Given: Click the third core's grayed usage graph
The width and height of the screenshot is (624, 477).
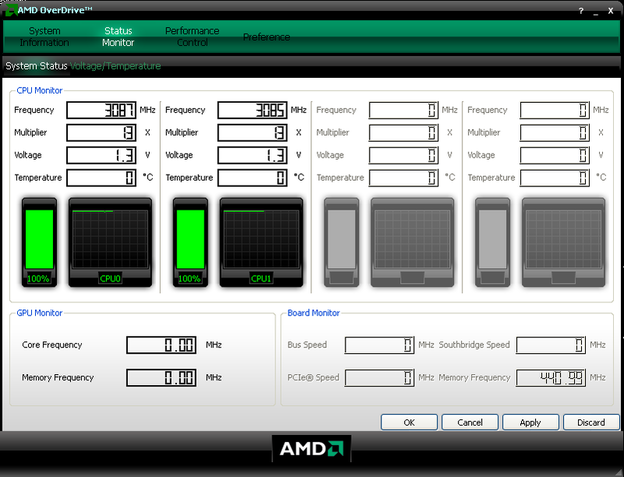Looking at the screenshot, I should 412,242.
